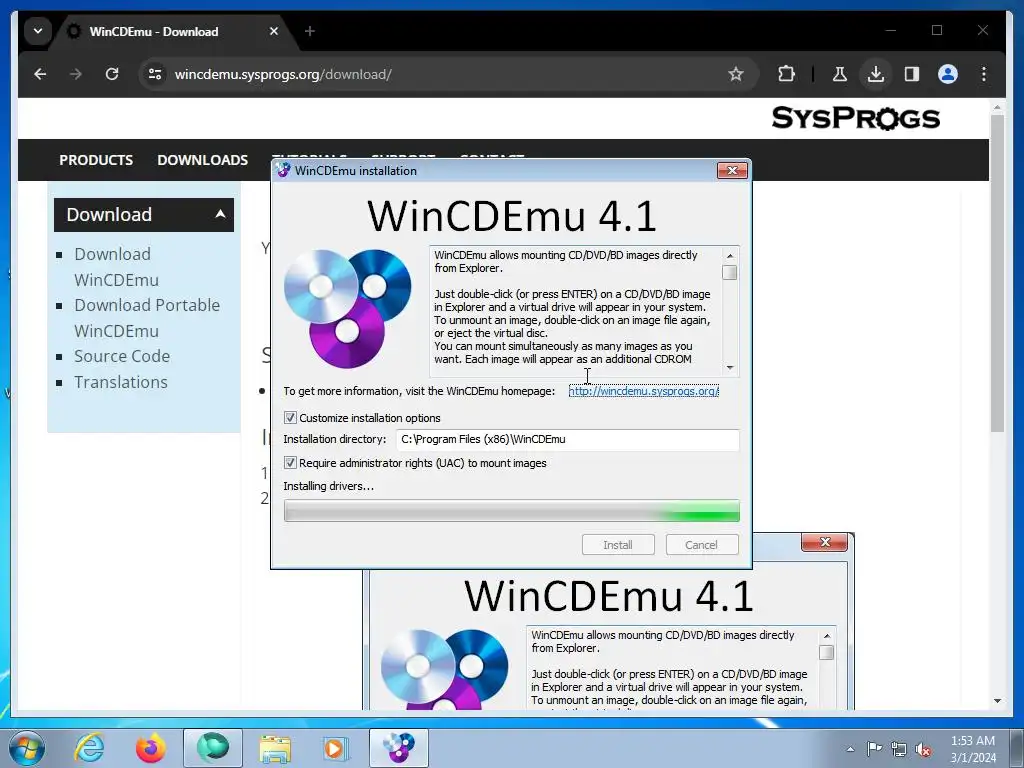The image size is (1024, 768).
Task: Click the webpage vertical scrollbar thumb
Action: 997,273
